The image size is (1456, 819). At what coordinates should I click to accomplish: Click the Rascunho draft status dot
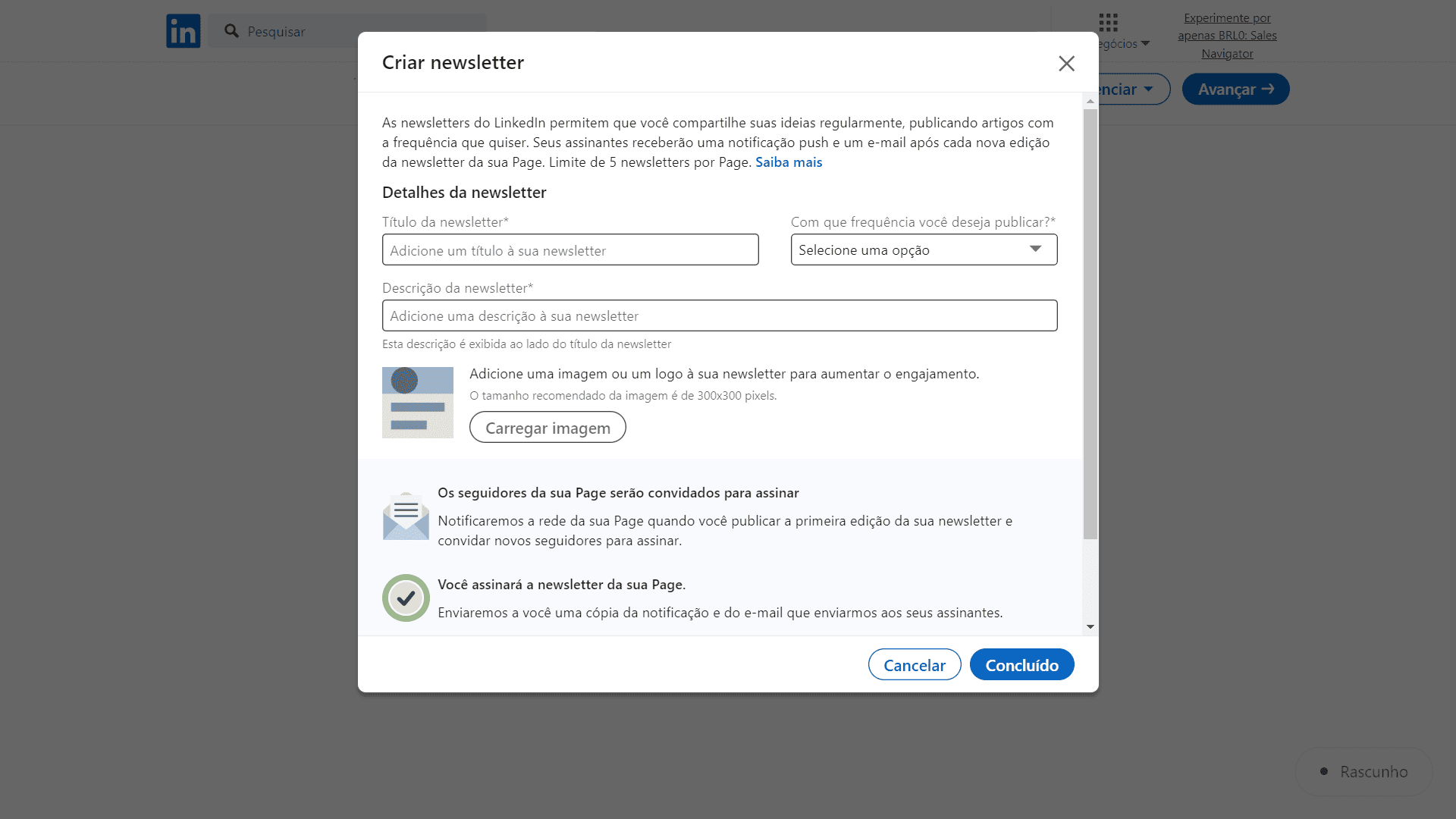1324,771
